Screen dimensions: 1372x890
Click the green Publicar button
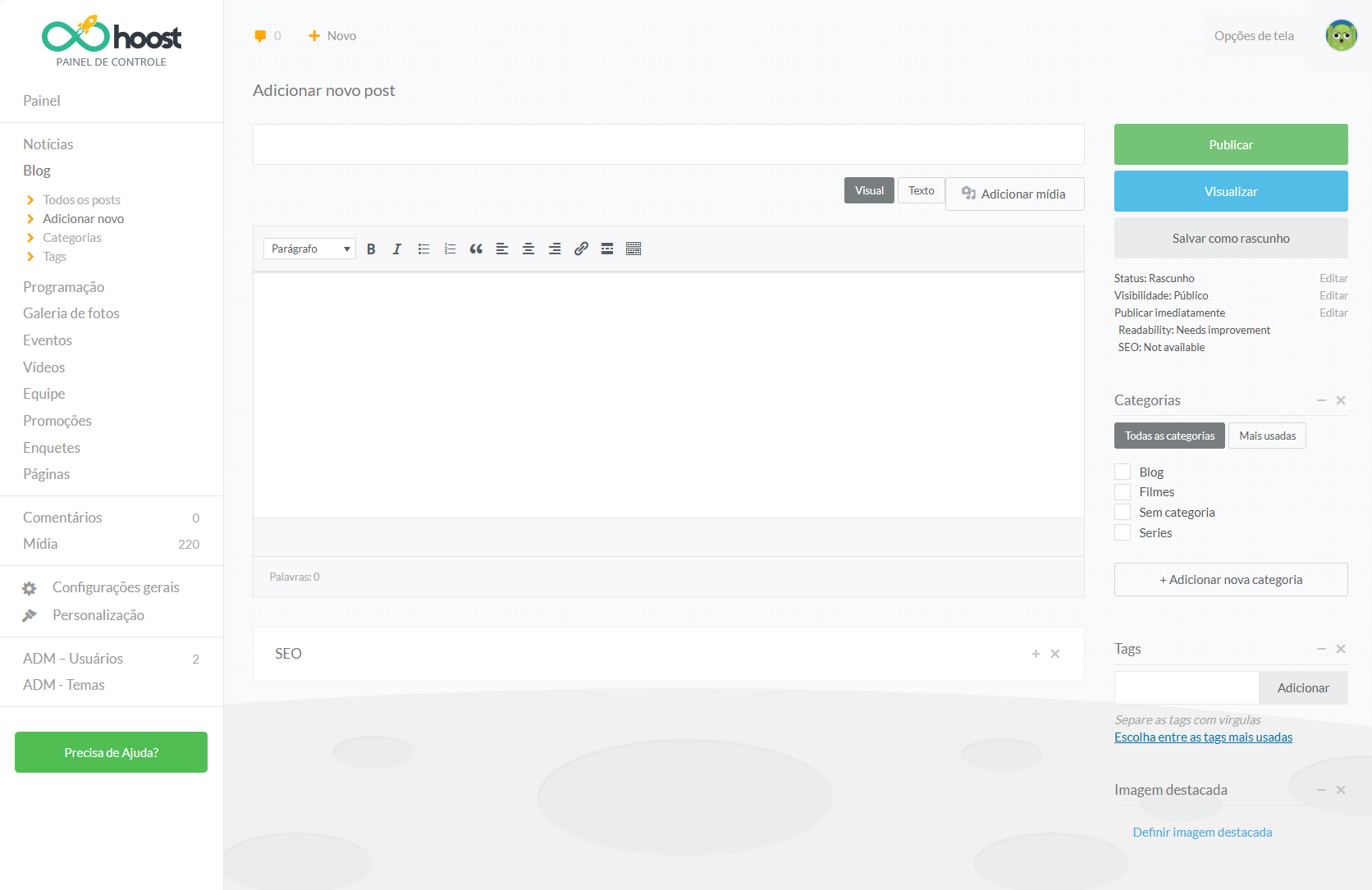[x=1230, y=145]
